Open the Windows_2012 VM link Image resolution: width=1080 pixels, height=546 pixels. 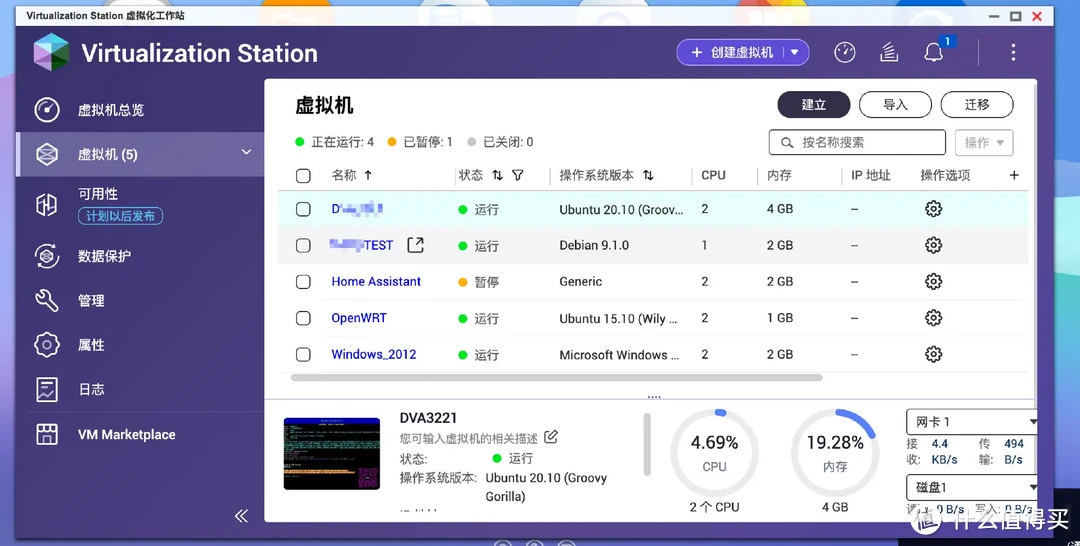click(x=374, y=355)
